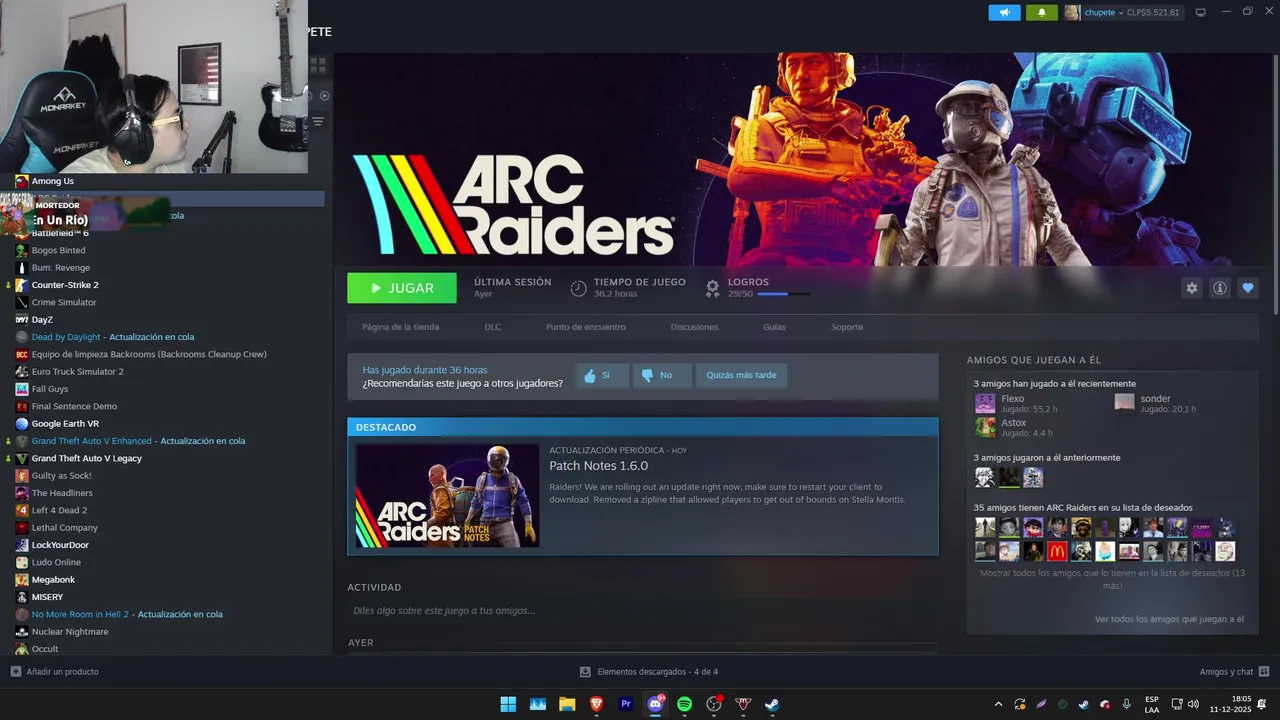Open Elementos descargados downloads status

(649, 672)
